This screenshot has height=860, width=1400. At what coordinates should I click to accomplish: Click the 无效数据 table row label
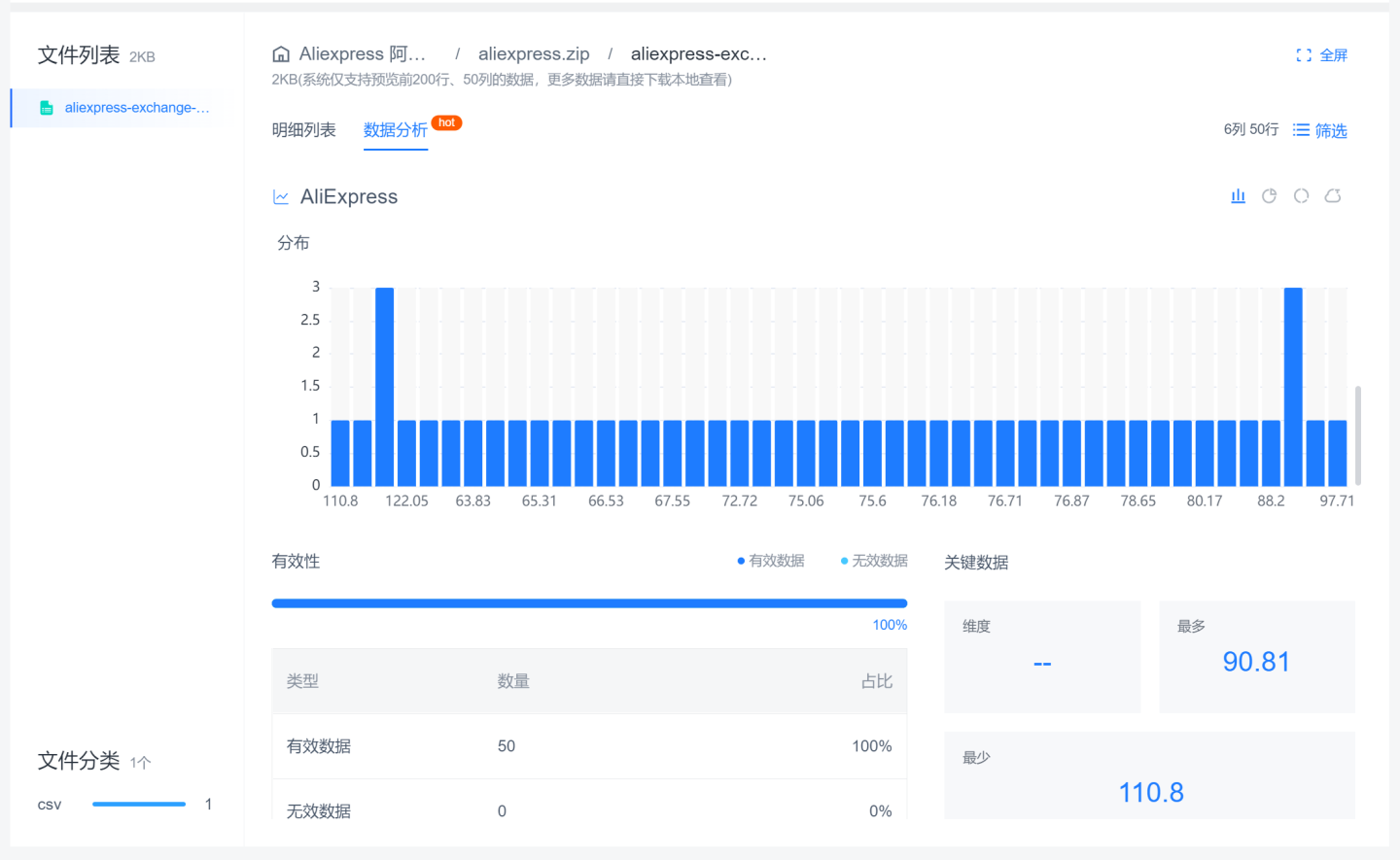tap(319, 811)
